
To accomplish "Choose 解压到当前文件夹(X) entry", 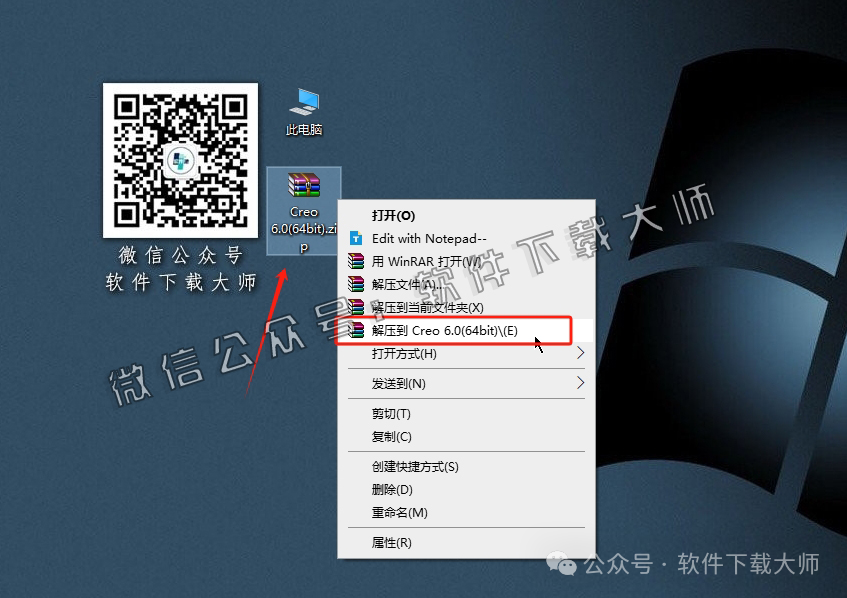I will click(x=466, y=307).
